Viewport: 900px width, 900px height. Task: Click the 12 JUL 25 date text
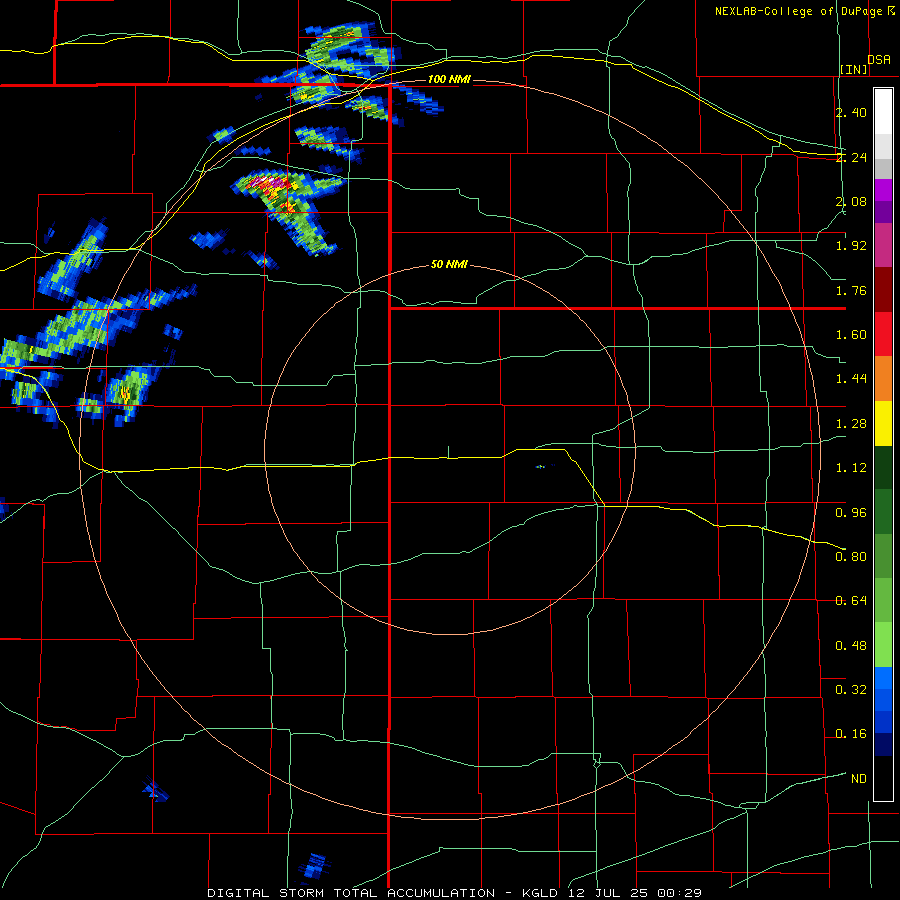click(x=610, y=893)
